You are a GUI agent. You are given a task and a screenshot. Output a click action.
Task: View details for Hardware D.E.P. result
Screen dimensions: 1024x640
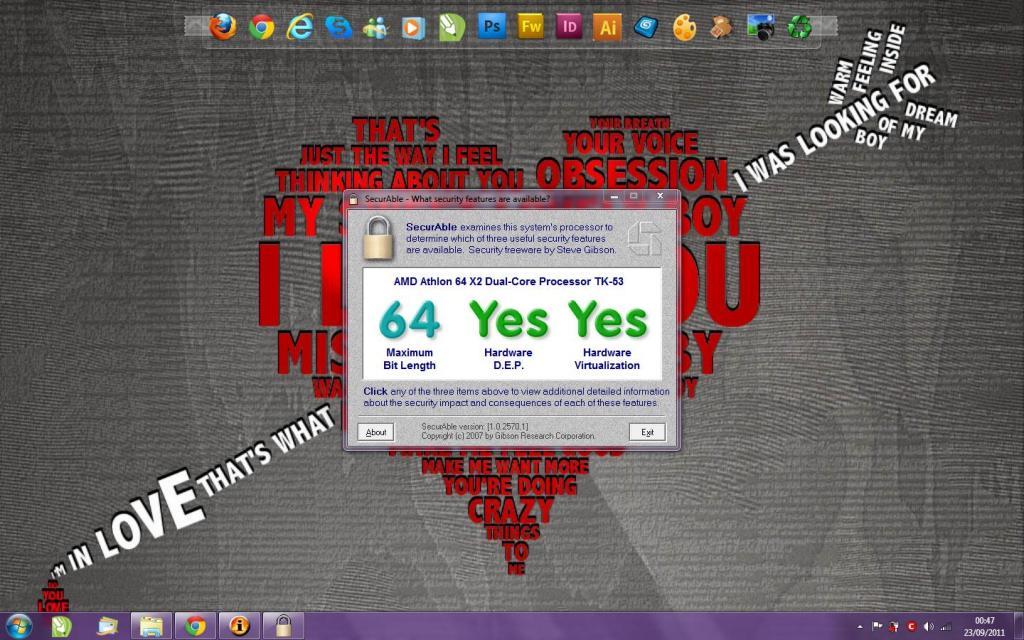[x=509, y=333]
